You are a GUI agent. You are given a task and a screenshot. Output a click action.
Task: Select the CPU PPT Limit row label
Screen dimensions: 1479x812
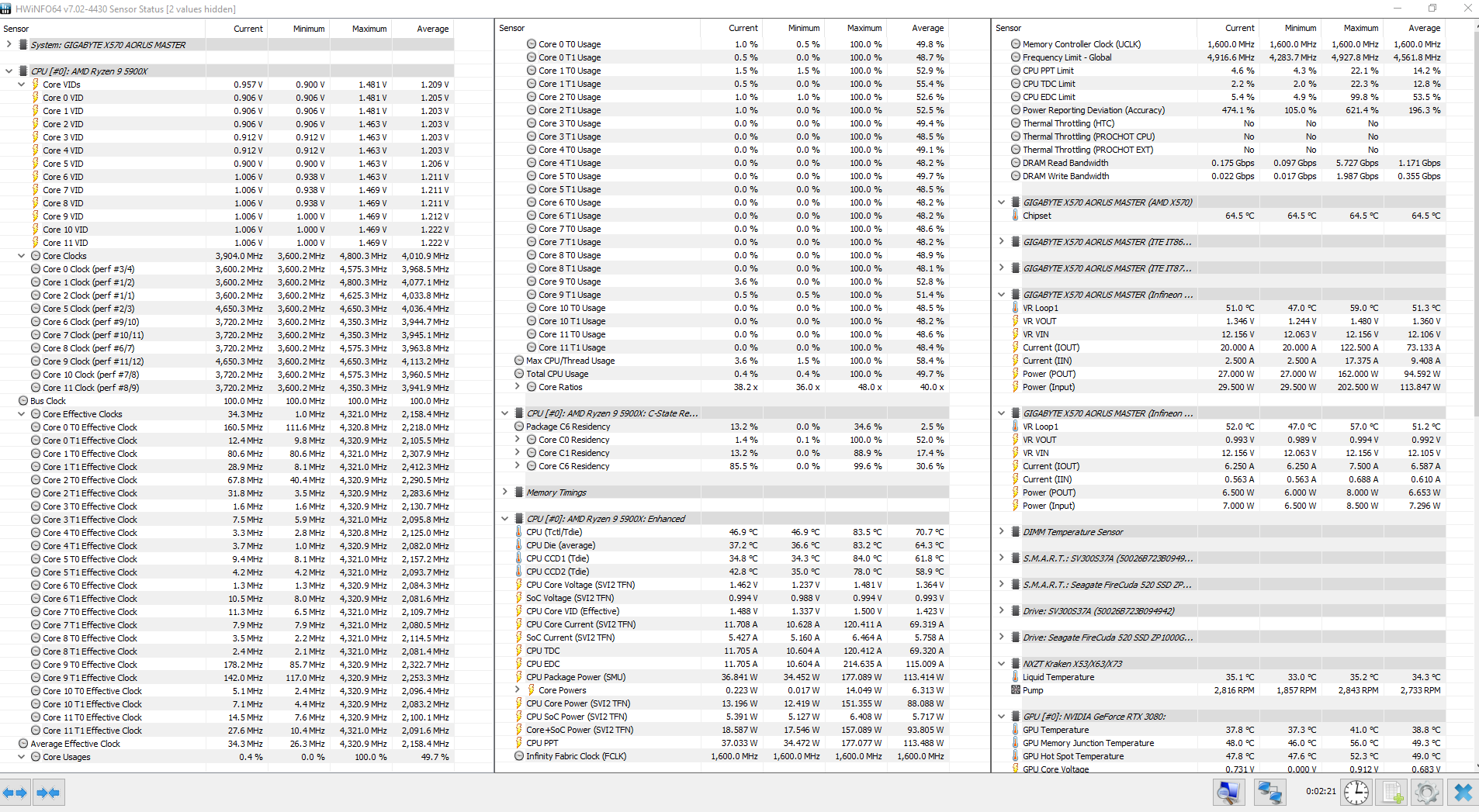click(1048, 71)
